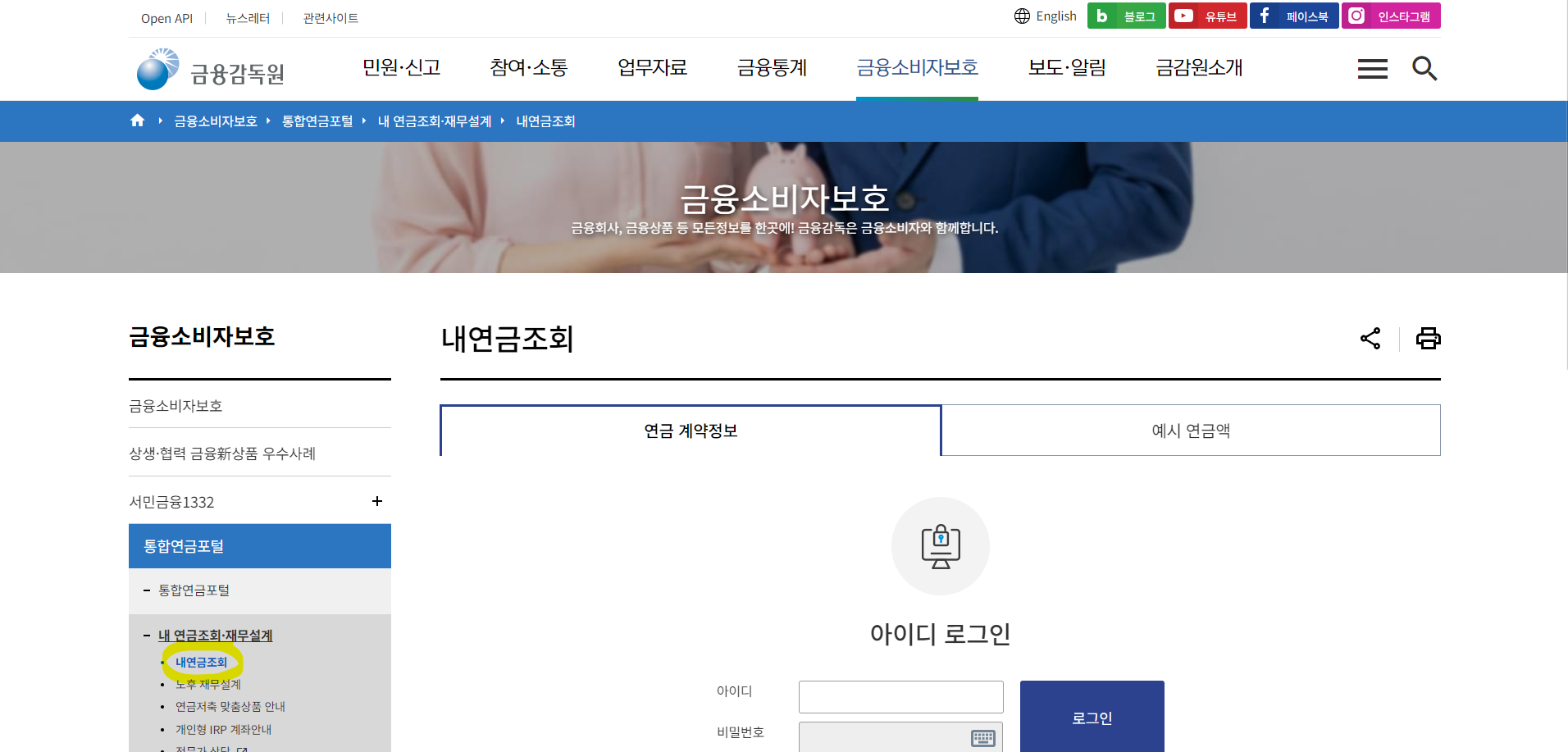
Task: Click 금융소비자보호 in the breadcrumb
Action: (216, 121)
